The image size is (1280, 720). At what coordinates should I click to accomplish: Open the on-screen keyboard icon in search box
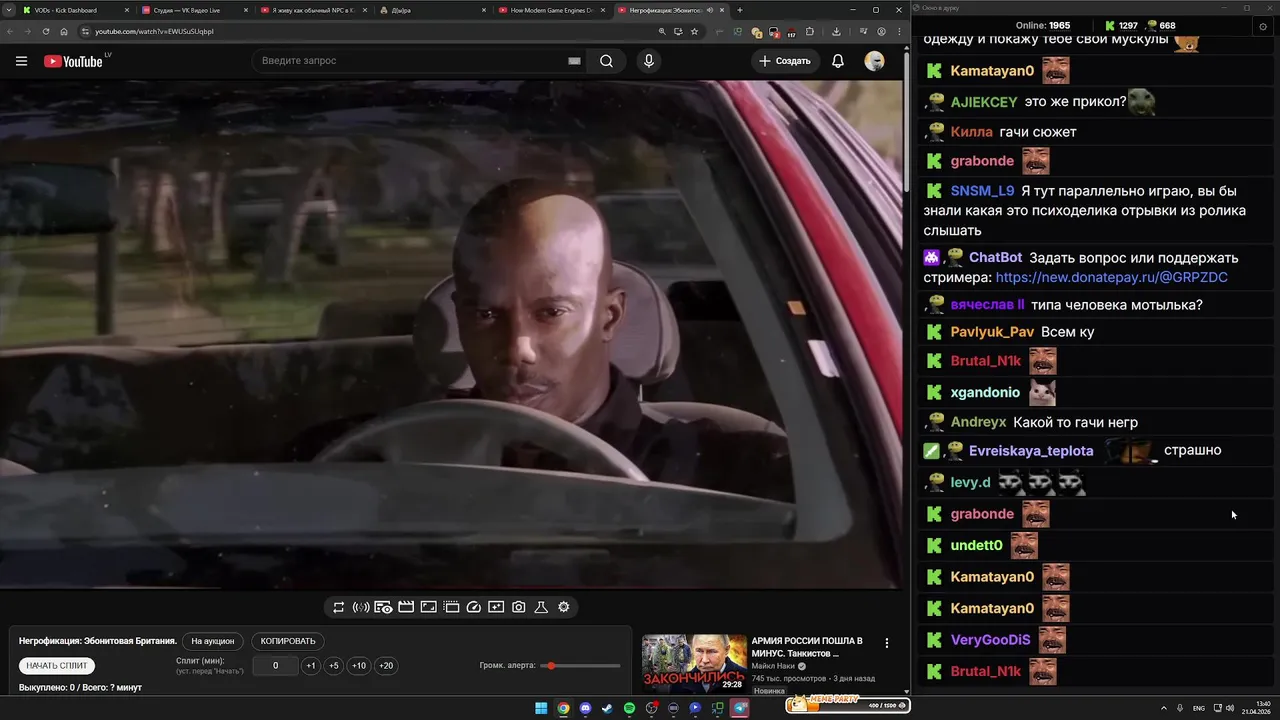click(574, 61)
